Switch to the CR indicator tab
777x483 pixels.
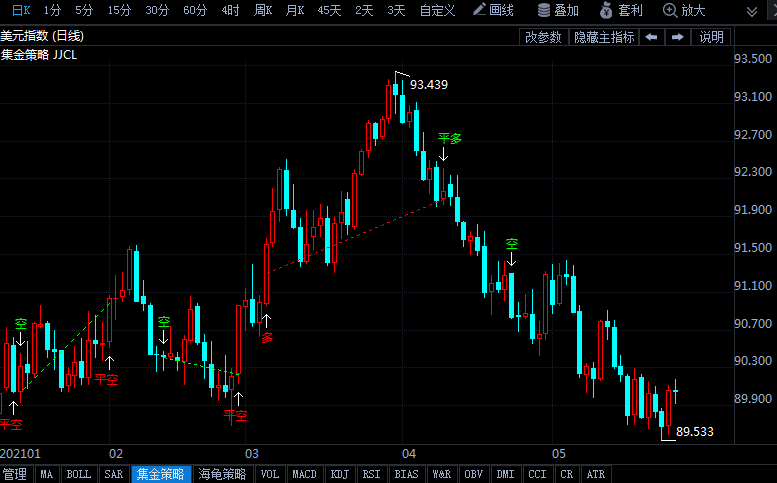pyautogui.click(x=566, y=474)
